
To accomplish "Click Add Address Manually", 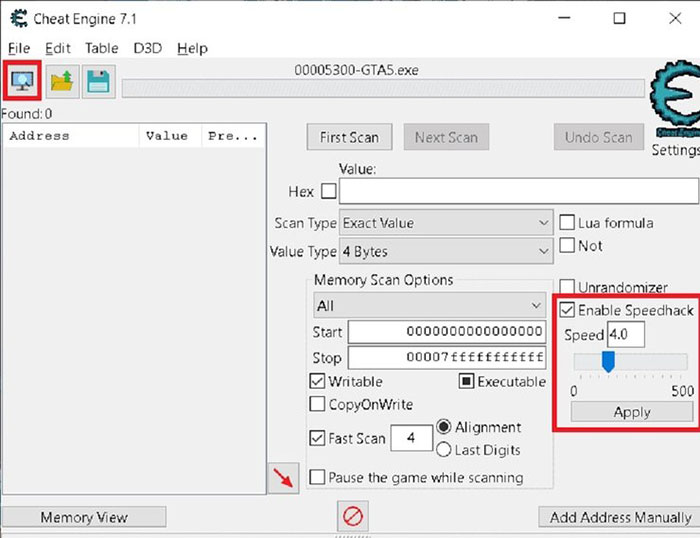I will pyautogui.click(x=620, y=517).
